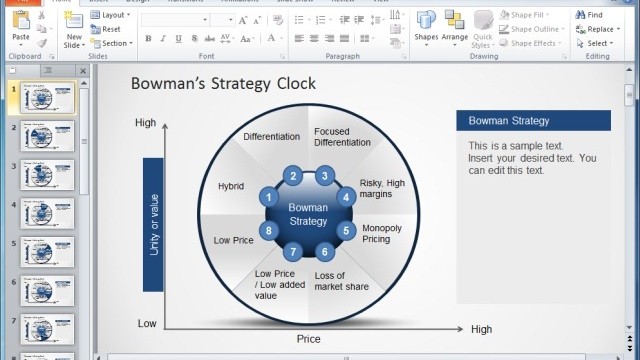Toggle Text Shadow formatting
Viewport: 640px width, 360px height.
[194, 39]
